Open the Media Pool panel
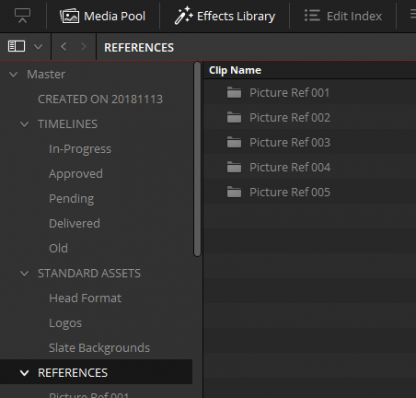The width and height of the screenshot is (416, 398). coord(103,16)
